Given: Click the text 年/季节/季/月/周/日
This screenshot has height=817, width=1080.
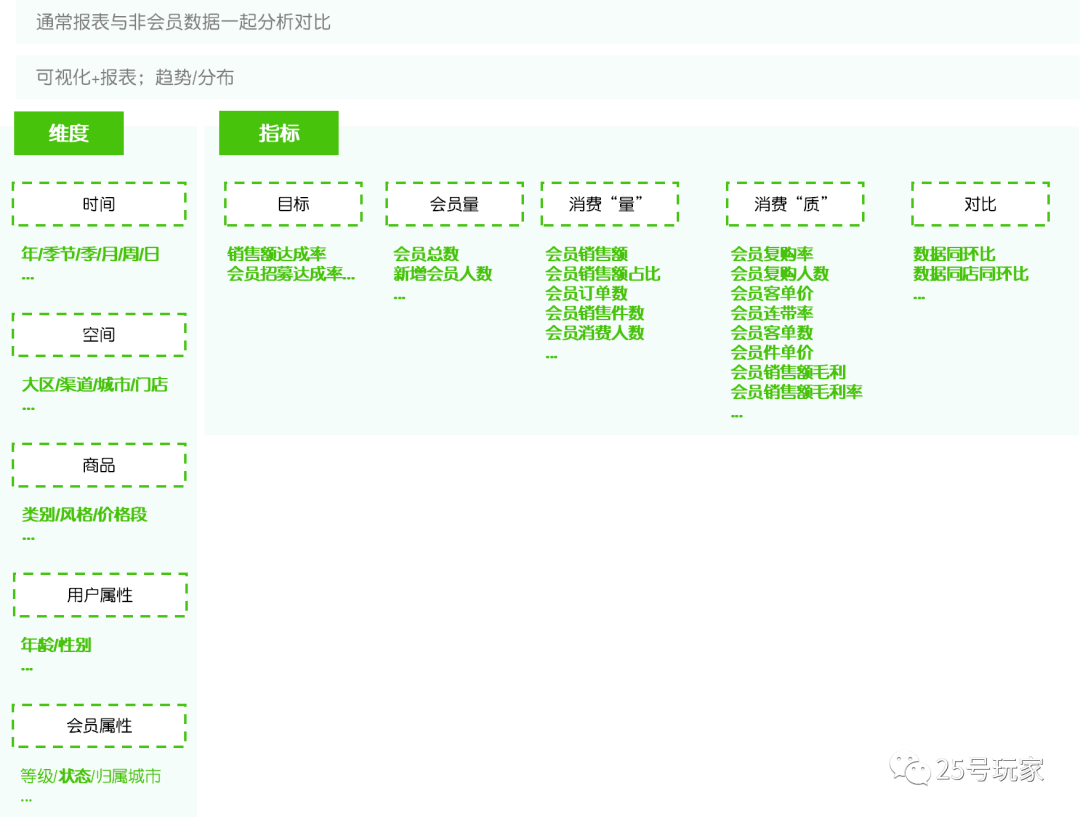Looking at the screenshot, I should tap(90, 254).
